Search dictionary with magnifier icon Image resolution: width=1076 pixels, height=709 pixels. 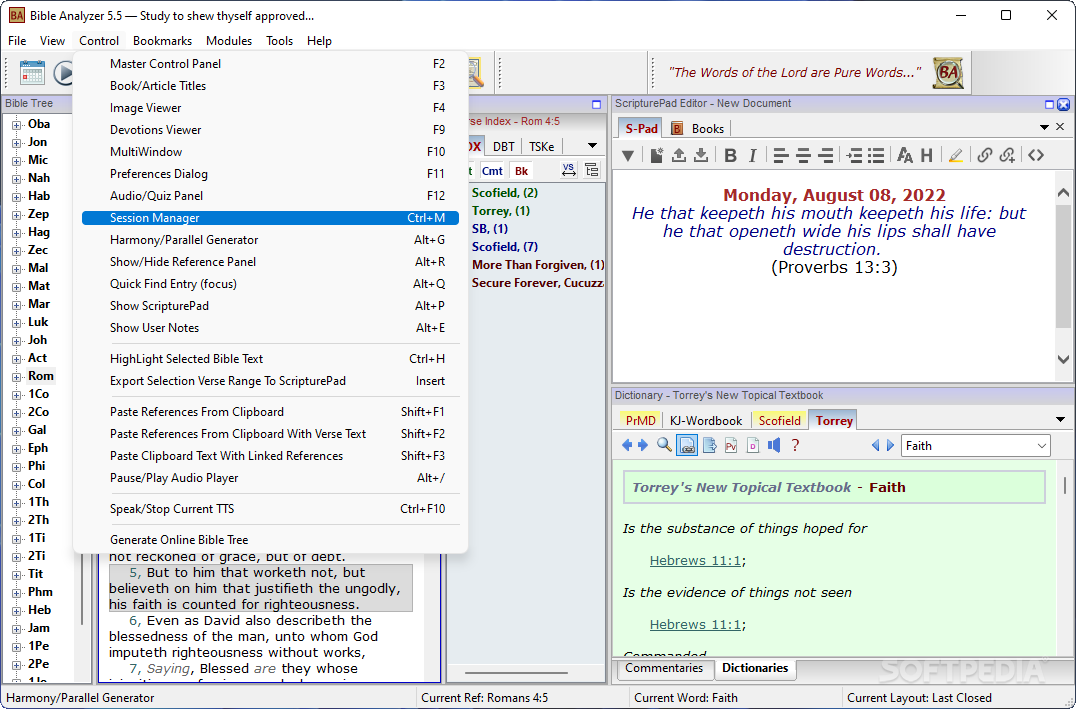point(664,445)
